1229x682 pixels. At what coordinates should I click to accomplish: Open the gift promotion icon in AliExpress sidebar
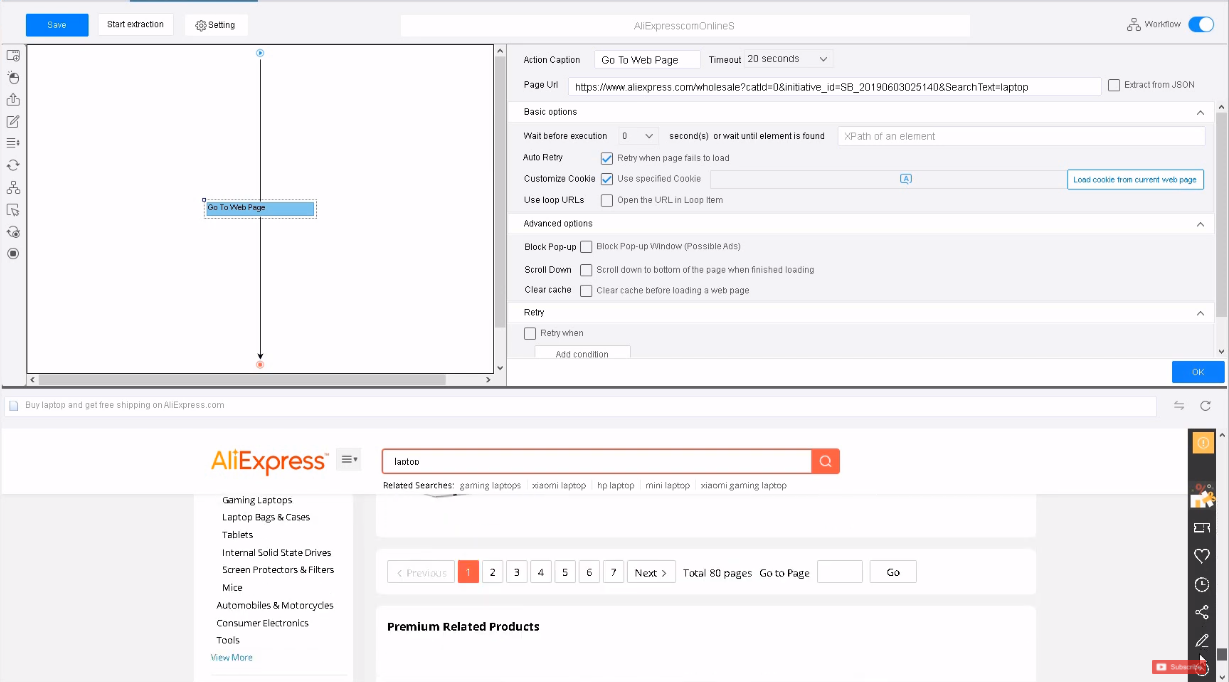coord(1202,496)
